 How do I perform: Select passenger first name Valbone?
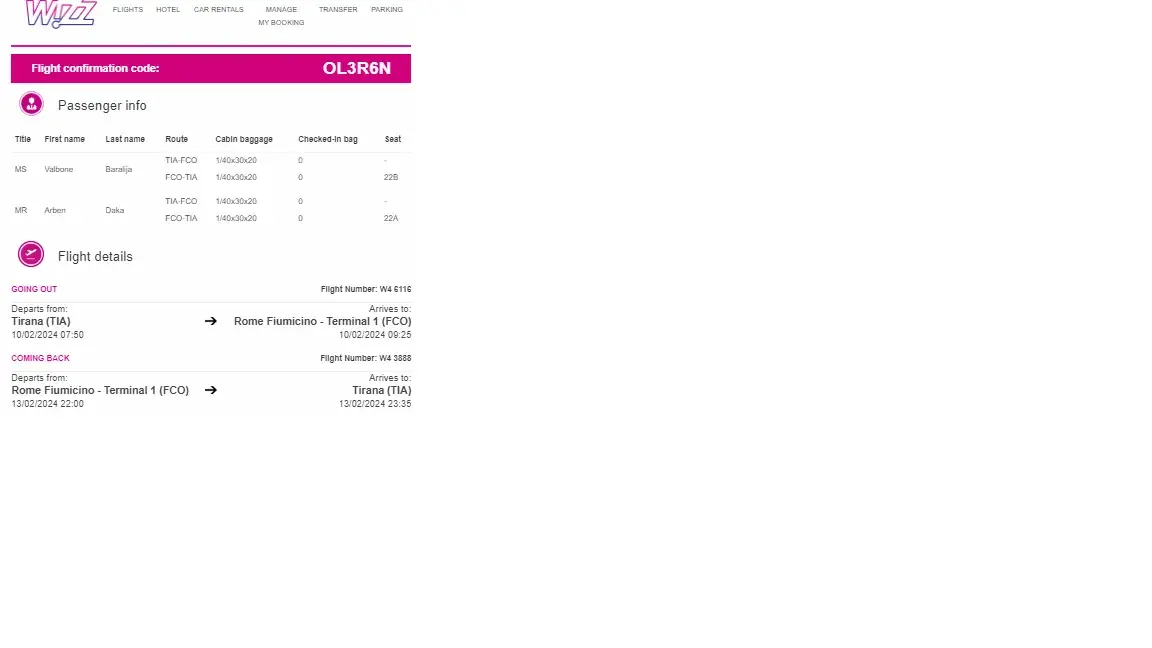(x=59, y=169)
